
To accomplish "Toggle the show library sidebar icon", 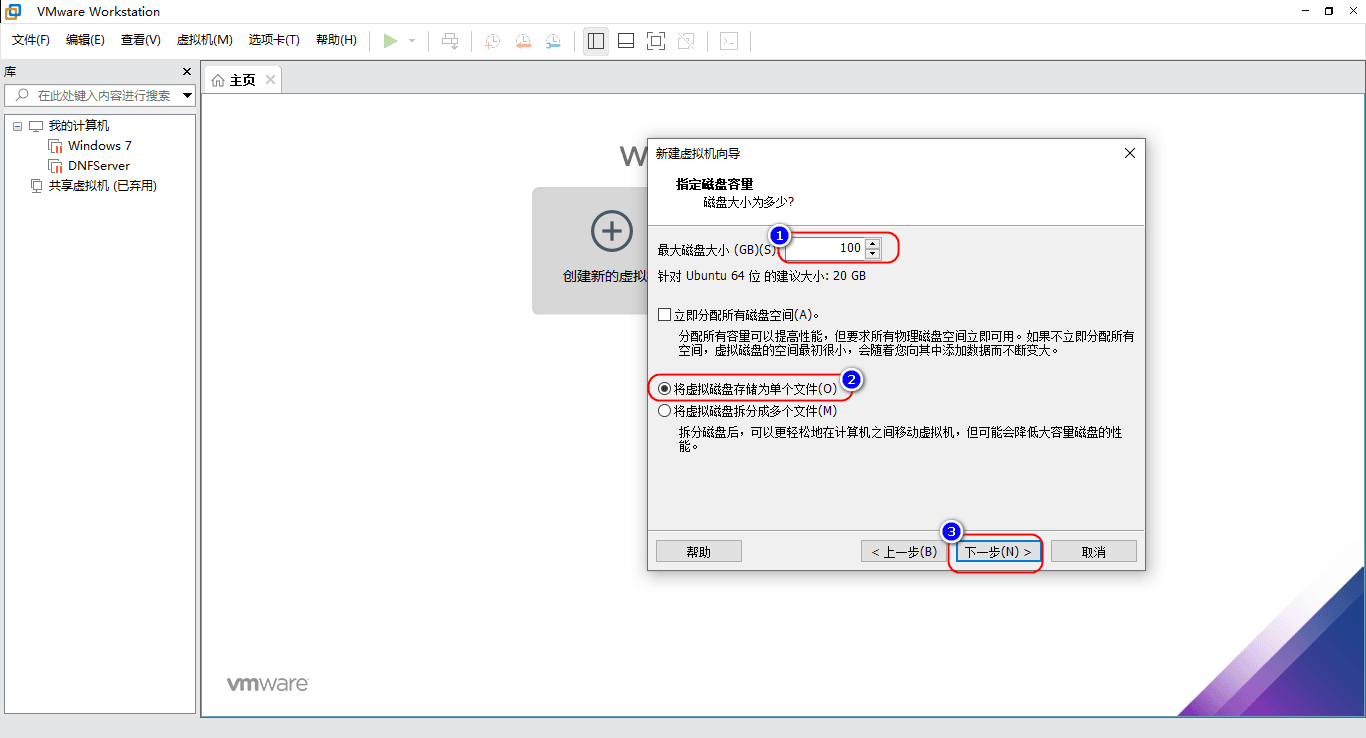I will [596, 41].
